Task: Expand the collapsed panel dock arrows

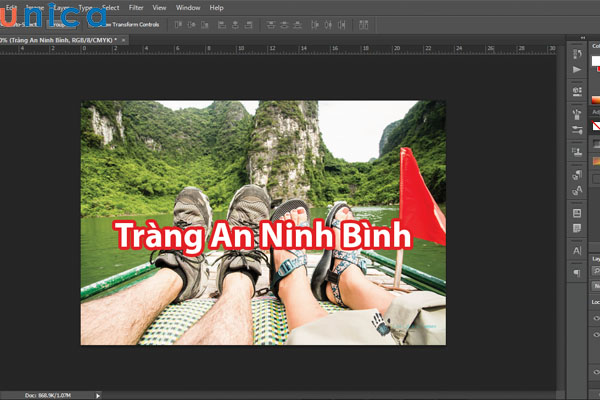Action: click(582, 38)
